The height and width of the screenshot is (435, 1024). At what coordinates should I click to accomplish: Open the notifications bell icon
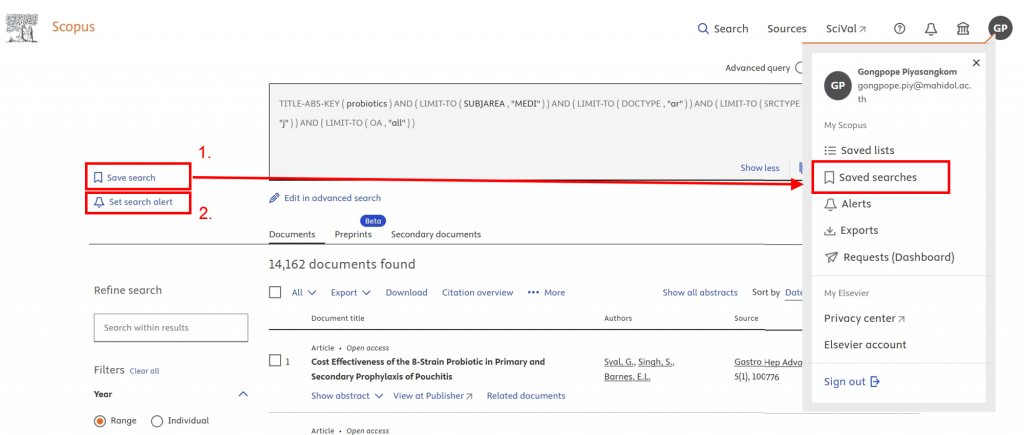pyautogui.click(x=931, y=29)
